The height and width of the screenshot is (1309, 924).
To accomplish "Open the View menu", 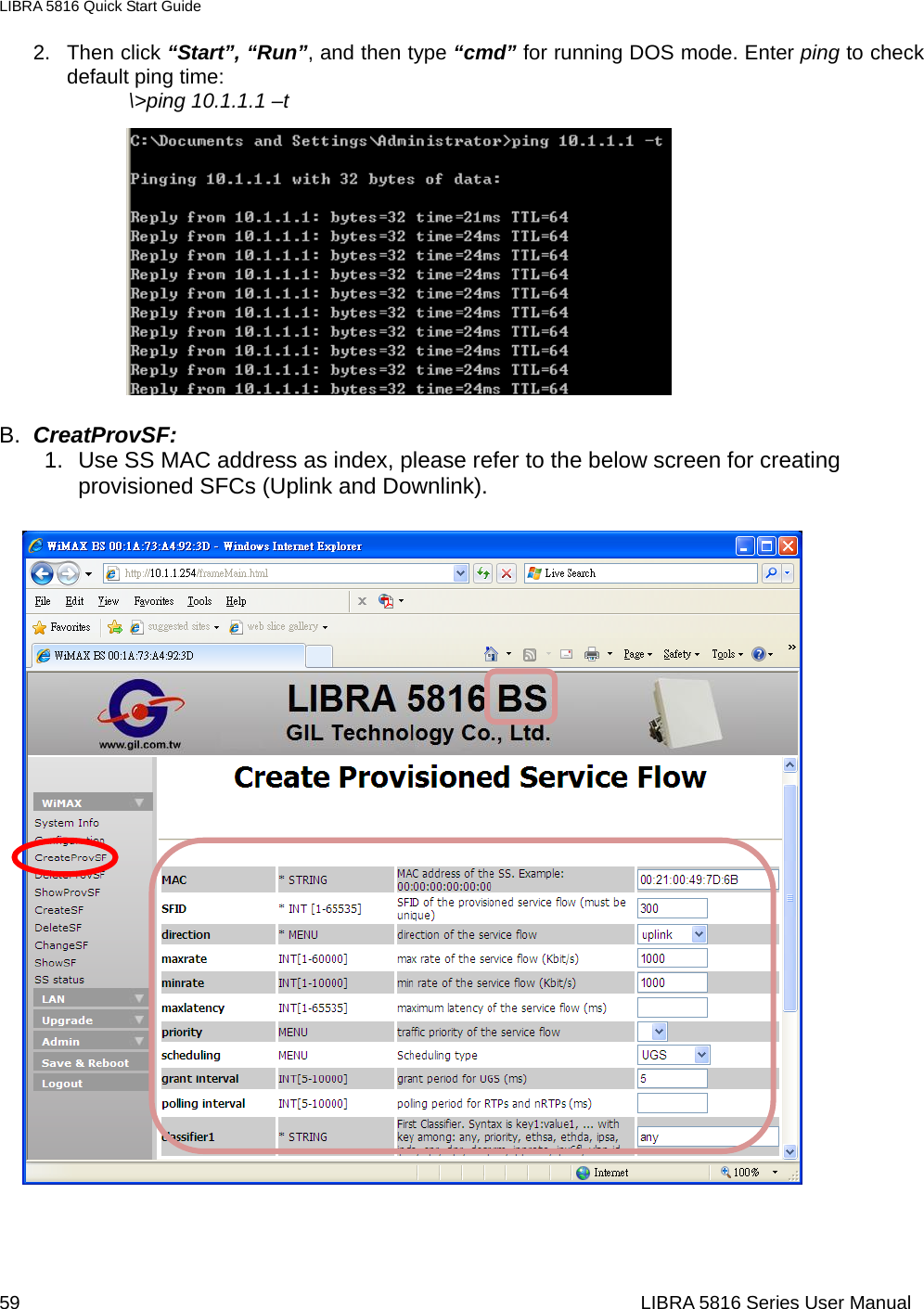I will coord(109,601).
